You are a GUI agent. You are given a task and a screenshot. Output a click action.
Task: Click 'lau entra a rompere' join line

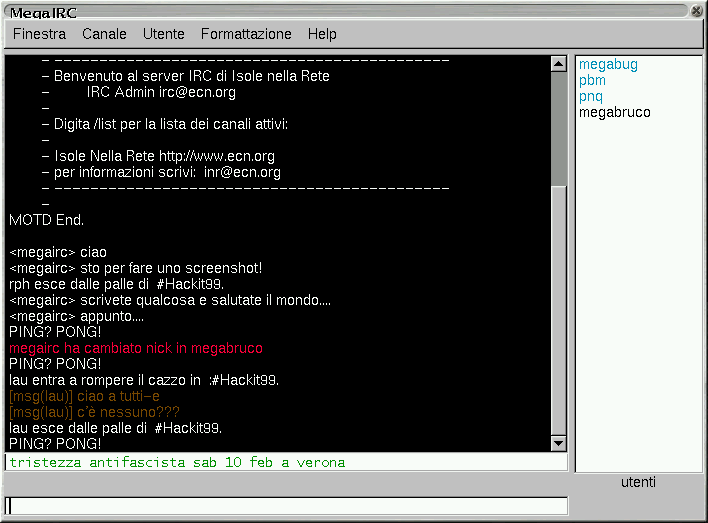point(144,380)
